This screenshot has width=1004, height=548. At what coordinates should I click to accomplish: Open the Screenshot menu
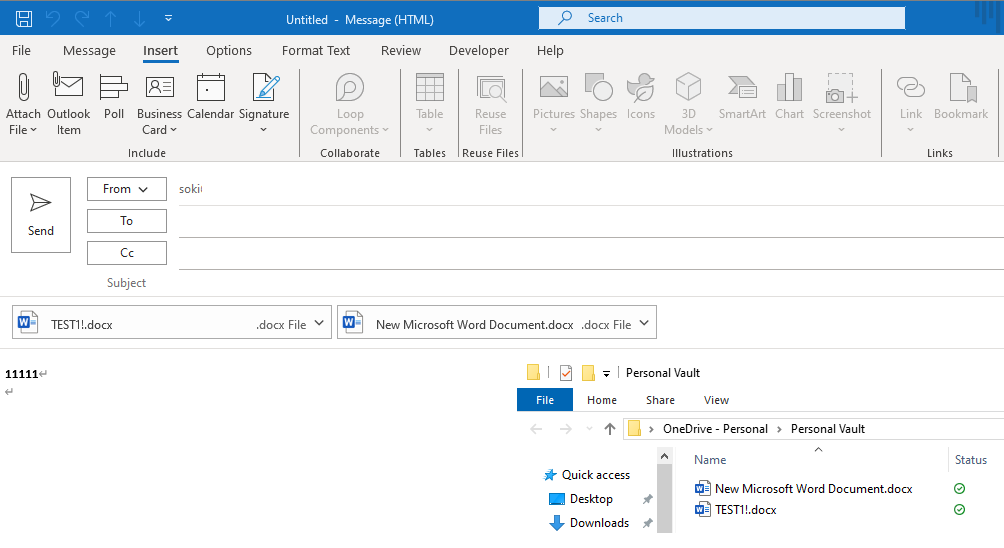842,104
